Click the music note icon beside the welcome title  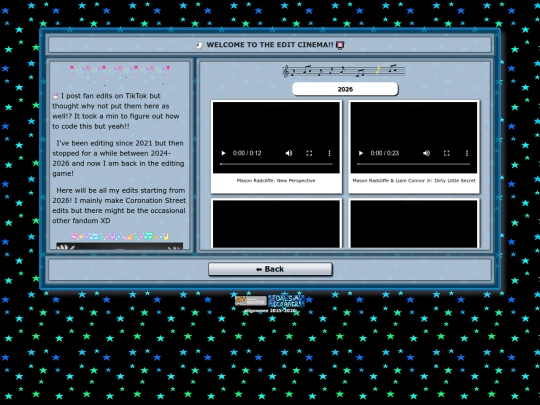pyautogui.click(x=200, y=45)
